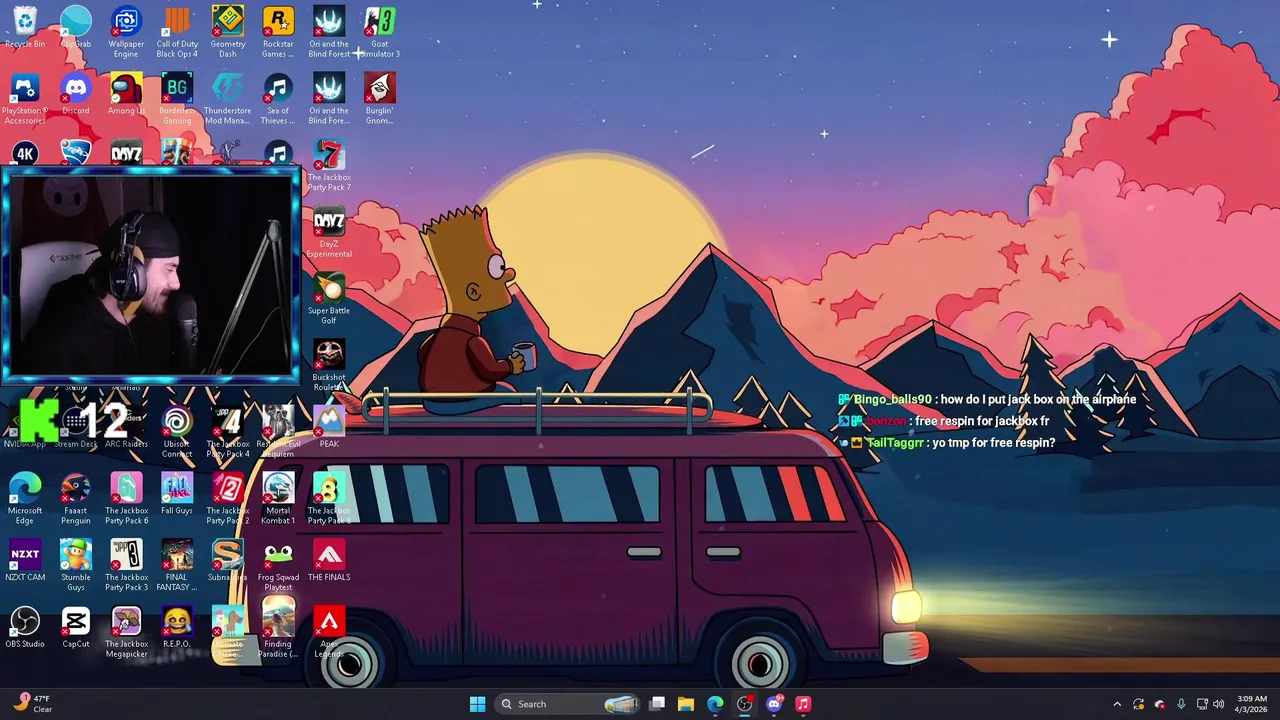Open File Explorer from the taskbar
The image size is (1280, 720).
(686, 704)
